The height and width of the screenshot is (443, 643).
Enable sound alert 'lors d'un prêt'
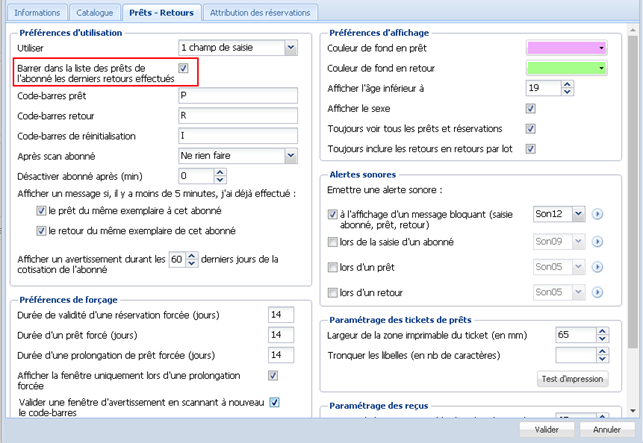333,266
